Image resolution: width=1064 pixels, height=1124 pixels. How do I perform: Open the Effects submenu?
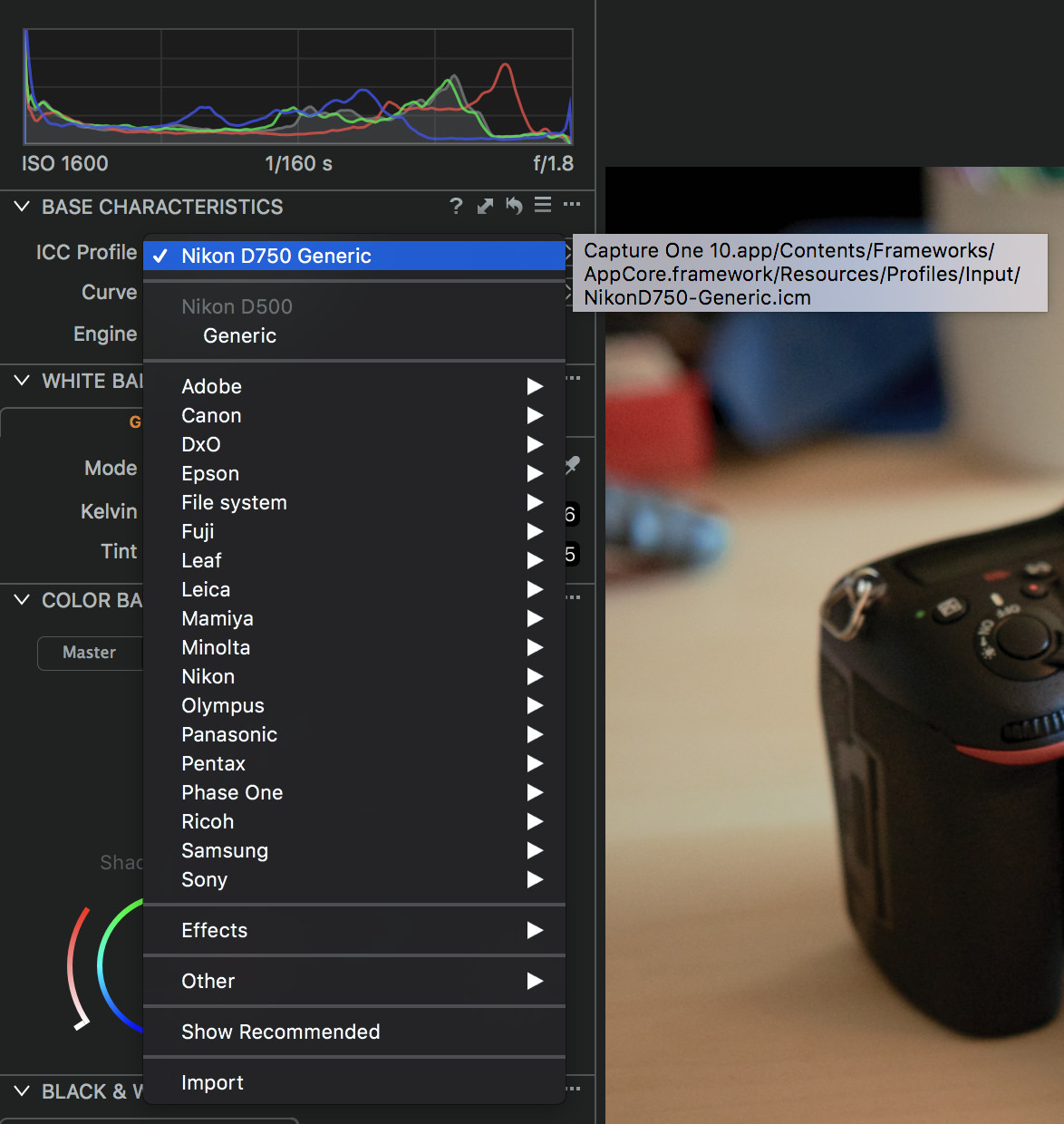coord(215,930)
